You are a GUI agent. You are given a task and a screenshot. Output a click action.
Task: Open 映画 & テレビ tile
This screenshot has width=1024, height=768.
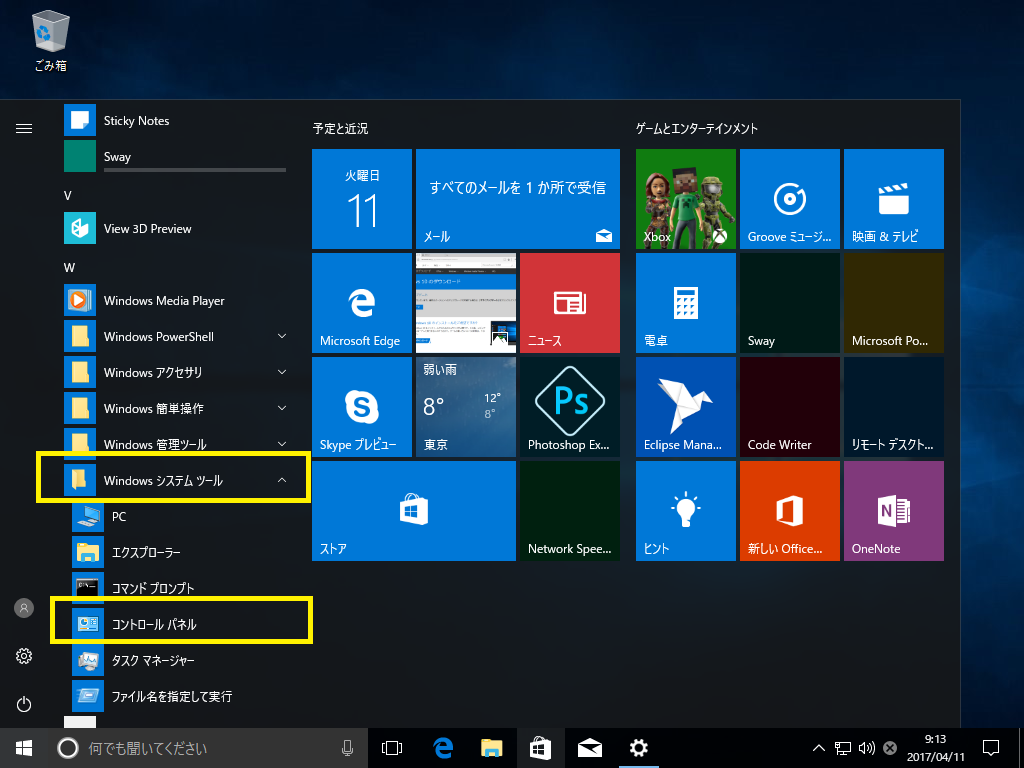(894, 199)
